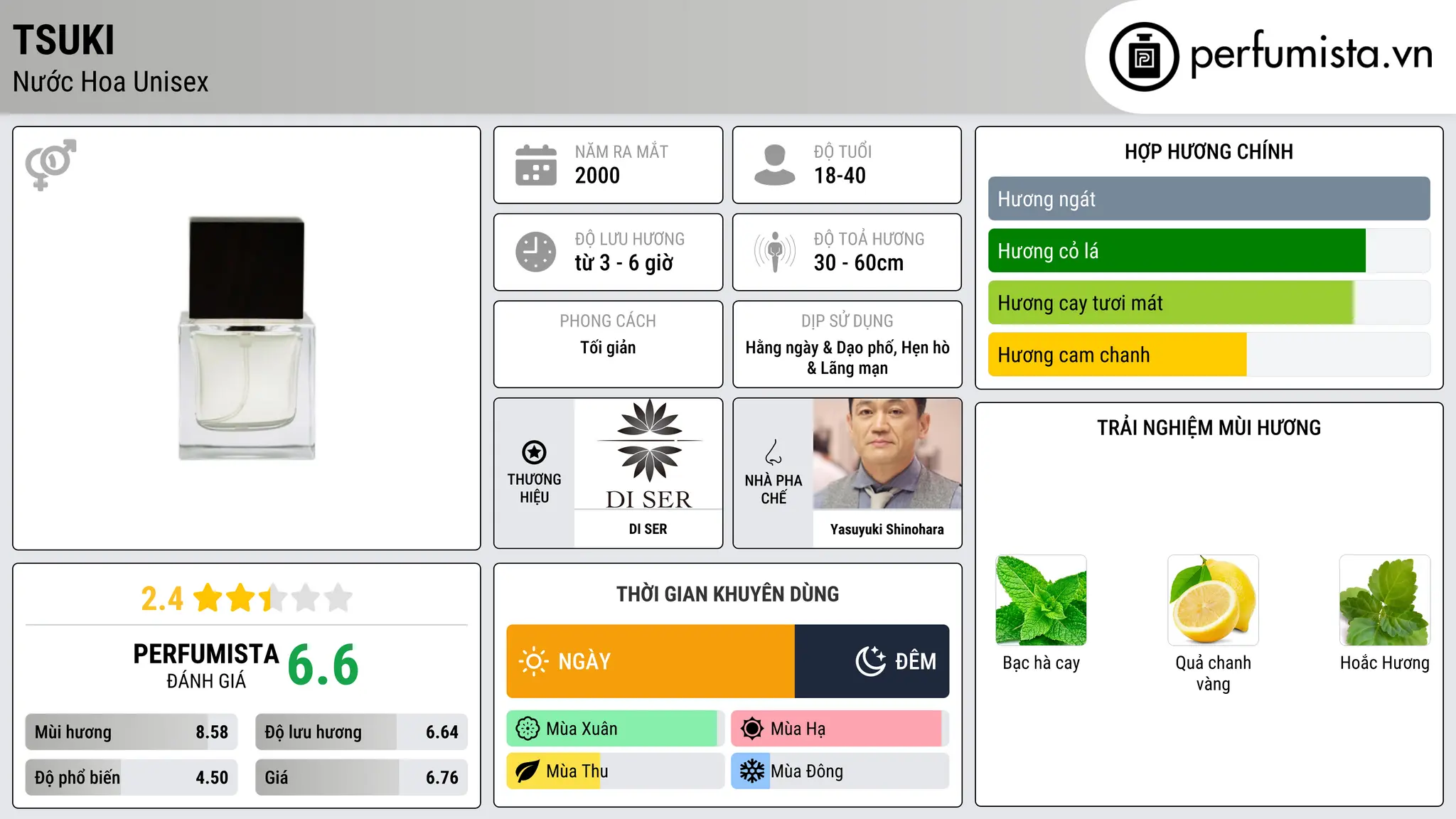Click the star badge icon above Thương hiệu
Image resolution: width=1456 pixels, height=819 pixels.
(x=534, y=452)
